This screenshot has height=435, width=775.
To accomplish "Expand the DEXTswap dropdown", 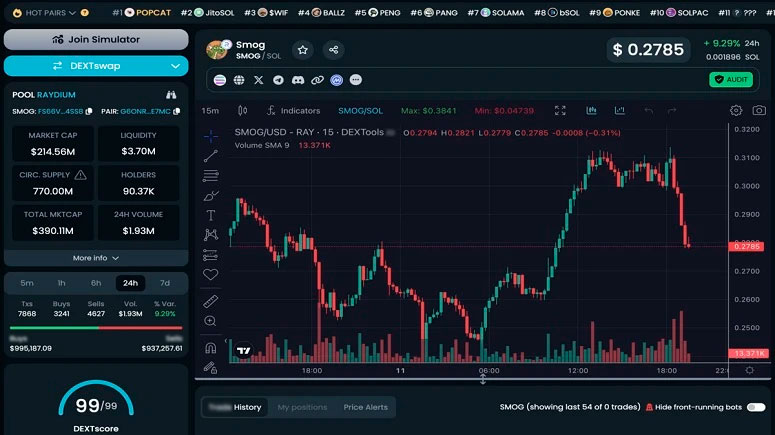I will [95, 66].
